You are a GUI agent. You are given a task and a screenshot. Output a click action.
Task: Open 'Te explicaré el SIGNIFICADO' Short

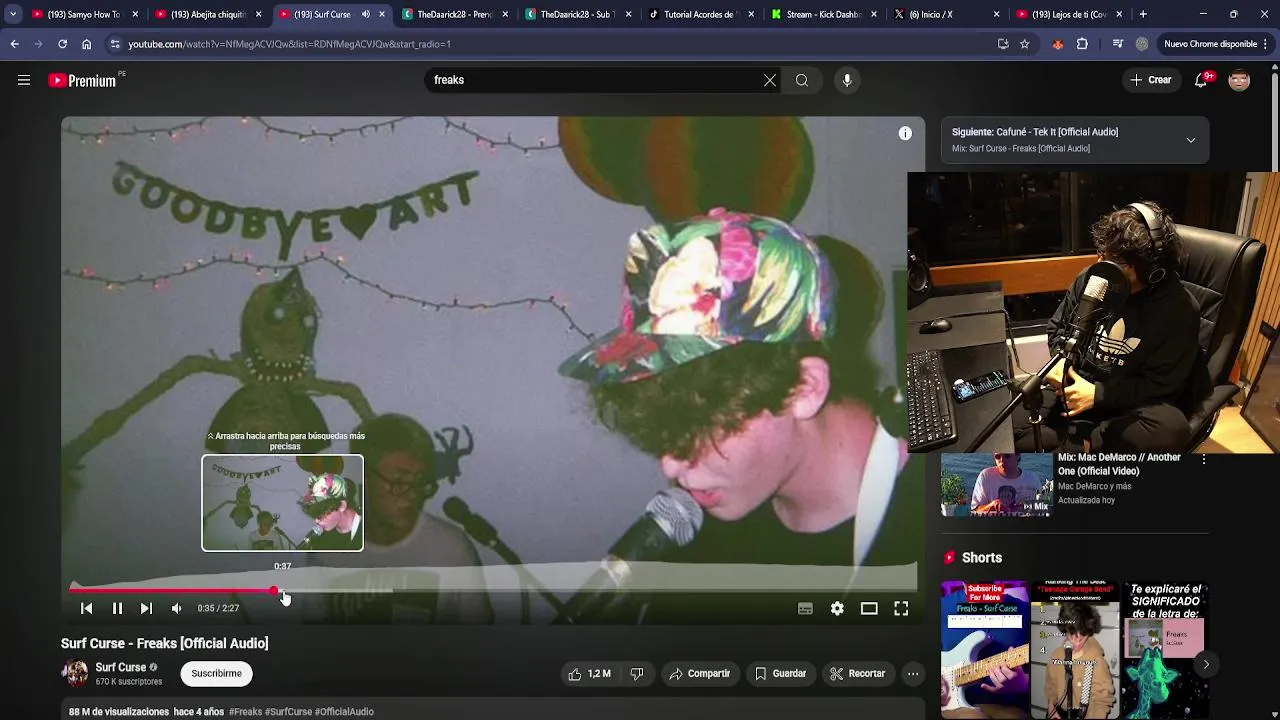pos(1165,650)
